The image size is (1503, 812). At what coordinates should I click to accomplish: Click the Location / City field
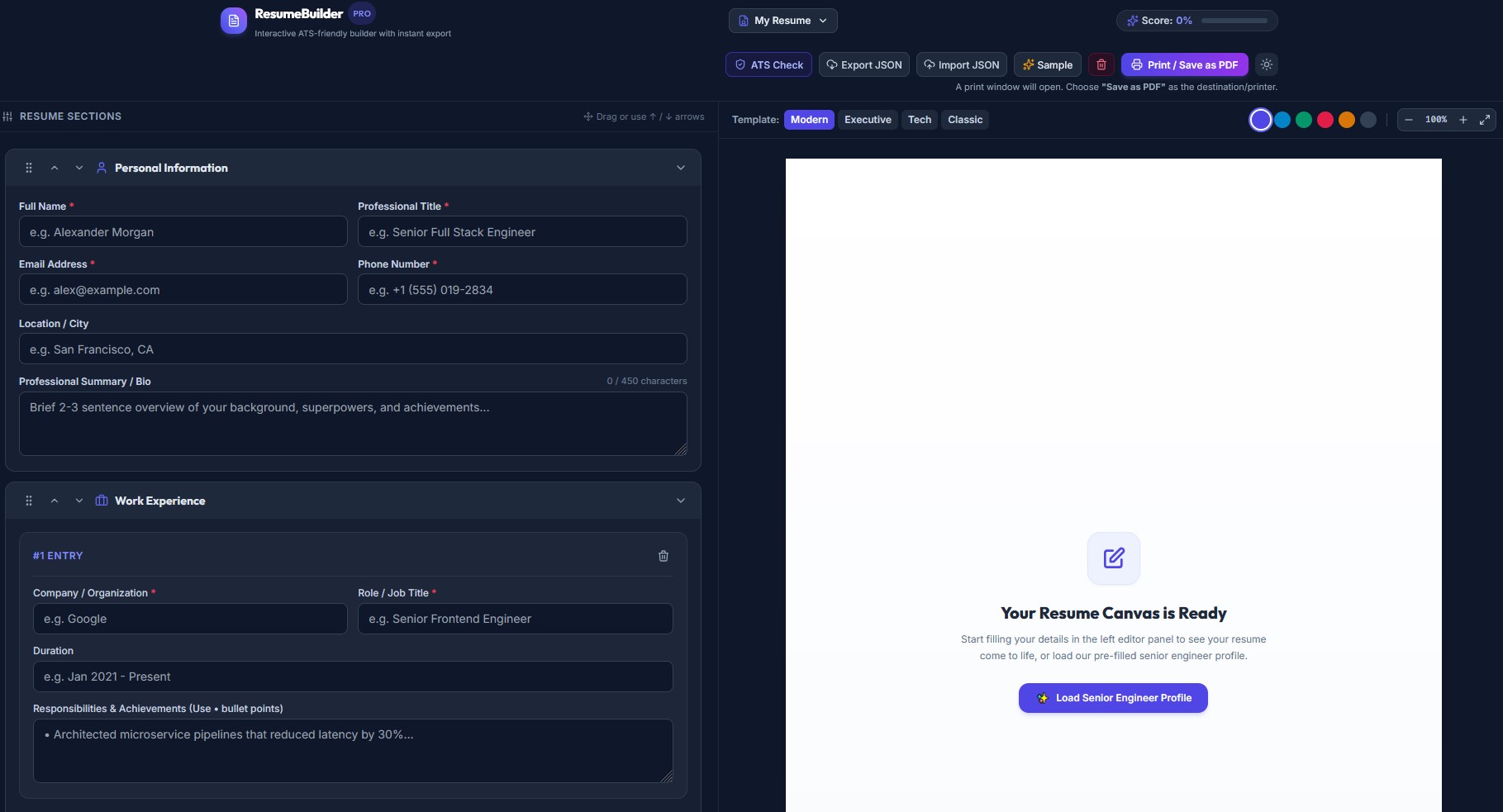[x=353, y=349]
